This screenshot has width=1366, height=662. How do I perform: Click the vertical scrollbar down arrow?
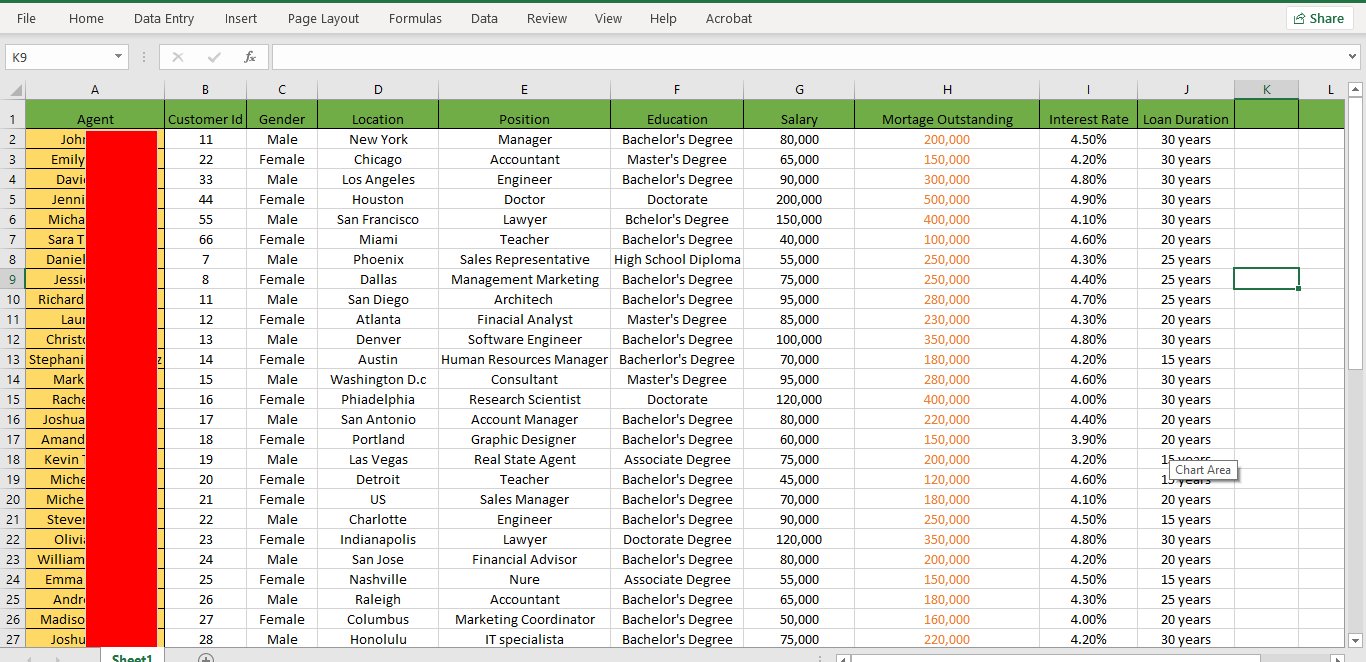[x=1355, y=640]
